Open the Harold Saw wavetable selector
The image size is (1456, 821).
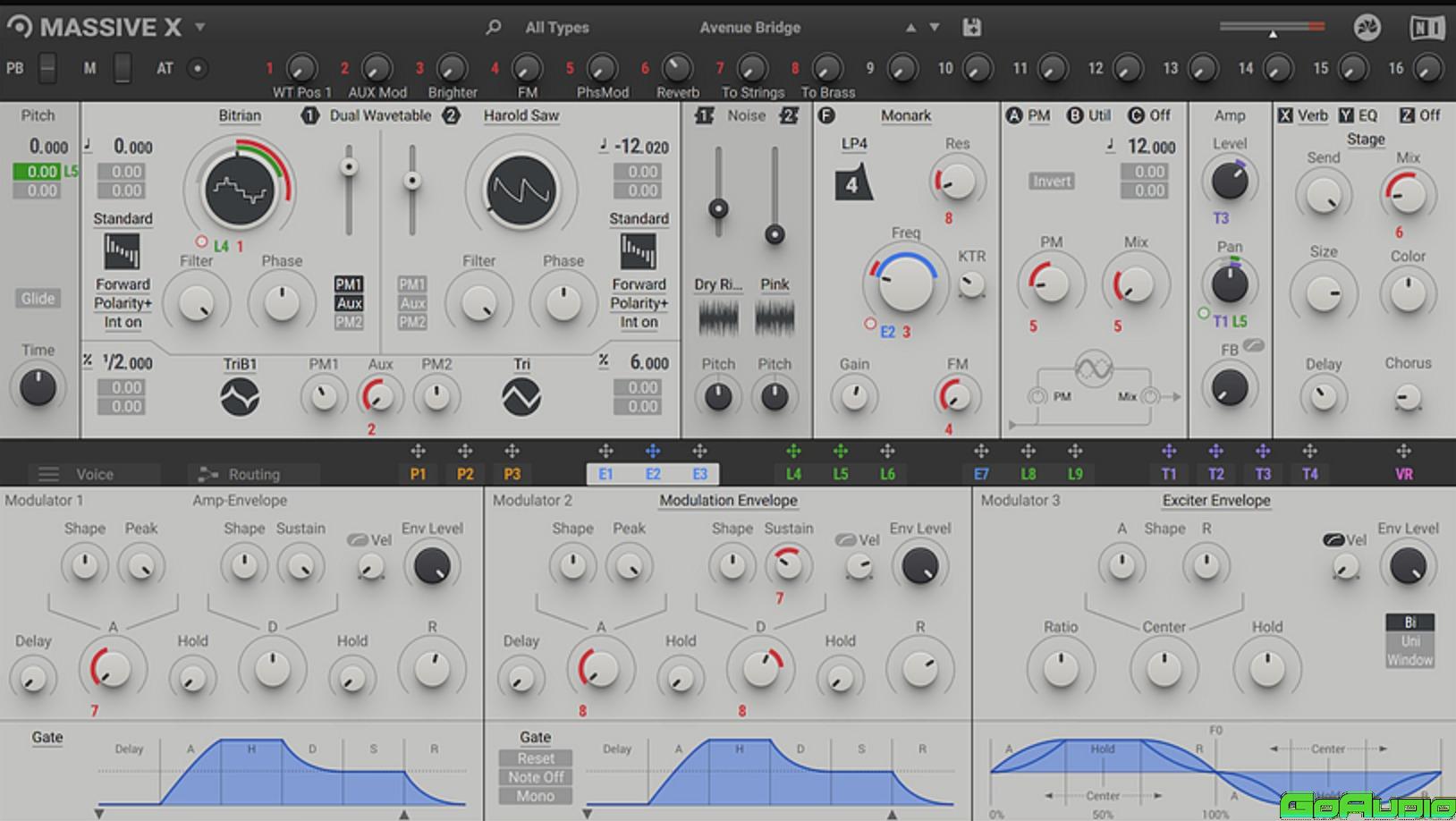click(x=521, y=115)
